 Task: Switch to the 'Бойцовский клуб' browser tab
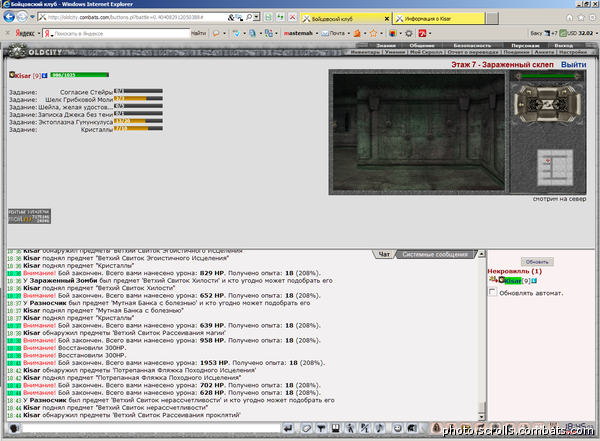[x=346, y=18]
